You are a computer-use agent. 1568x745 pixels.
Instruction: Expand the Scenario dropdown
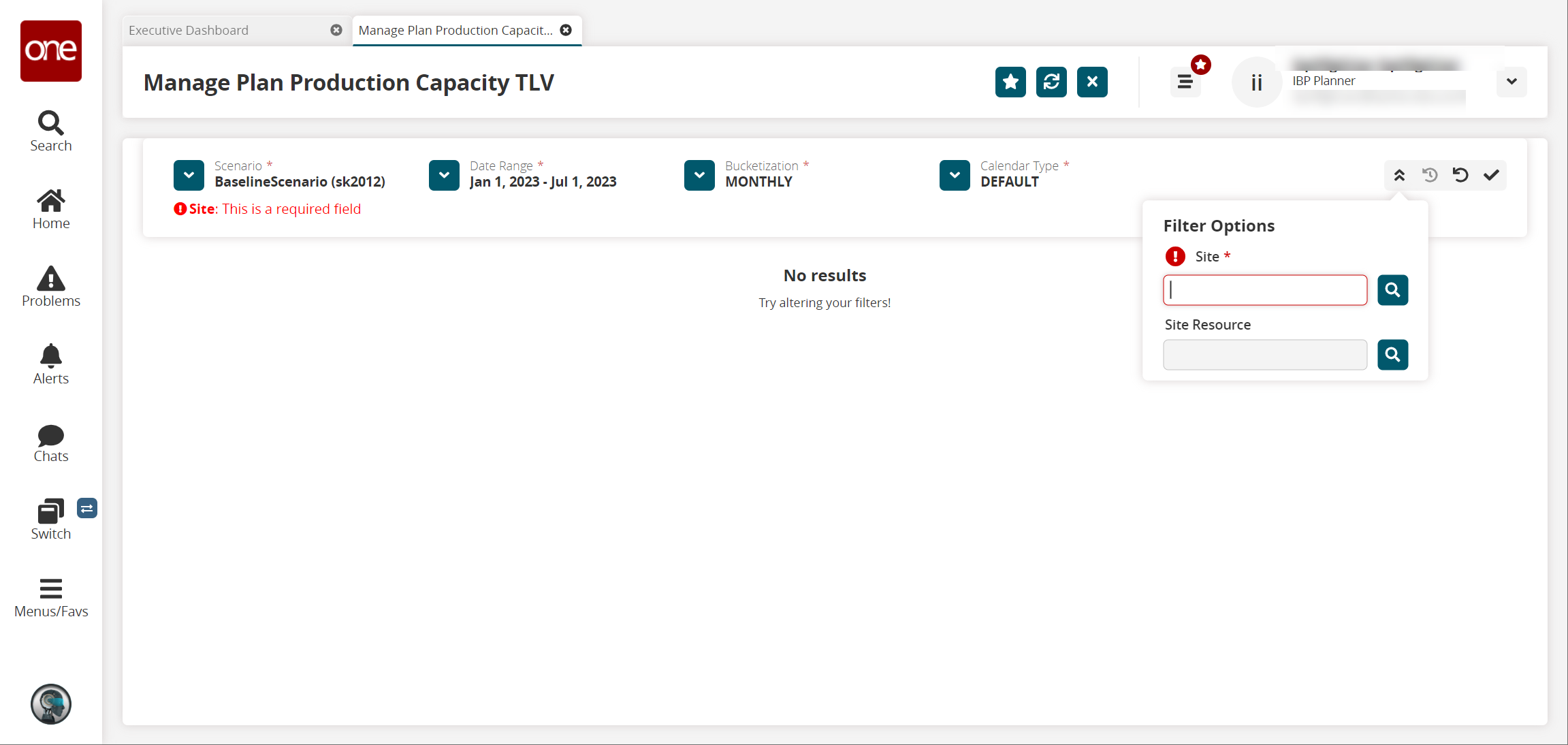[189, 176]
